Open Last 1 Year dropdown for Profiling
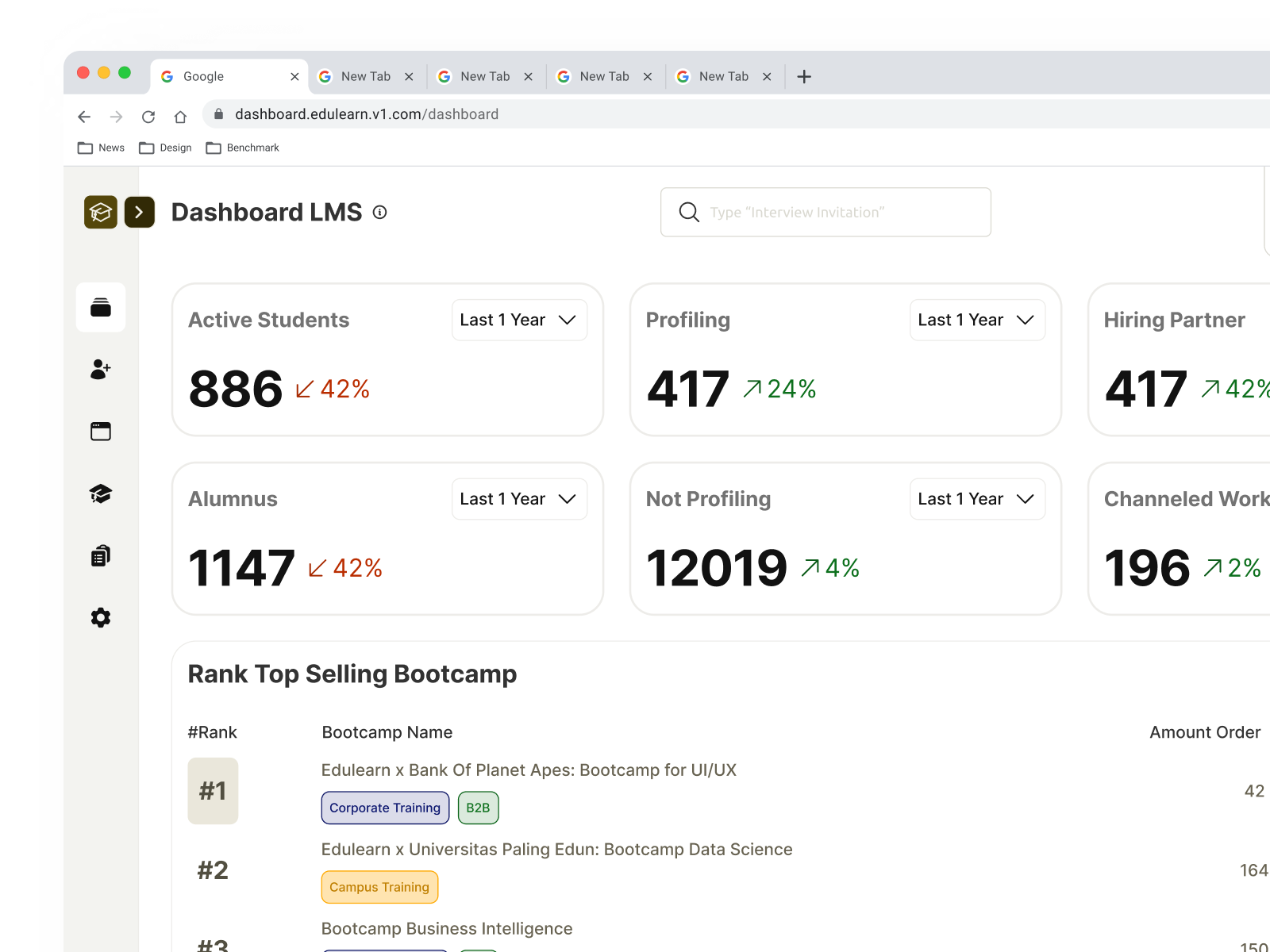The image size is (1270, 952). pos(977,320)
